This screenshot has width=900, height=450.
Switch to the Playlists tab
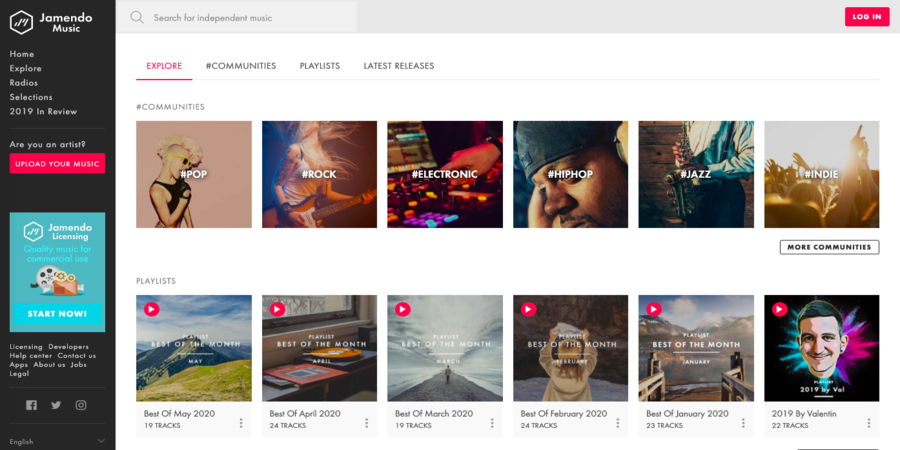[x=320, y=66]
